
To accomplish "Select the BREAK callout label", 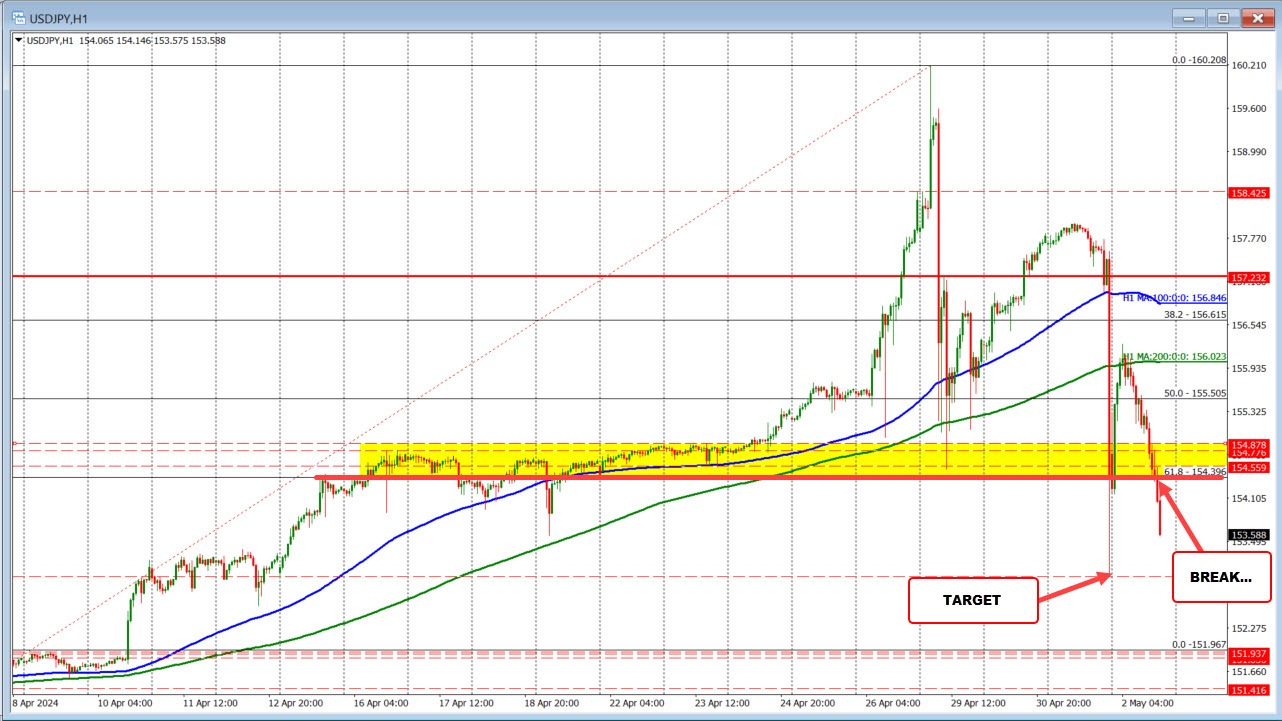I will tap(1221, 576).
